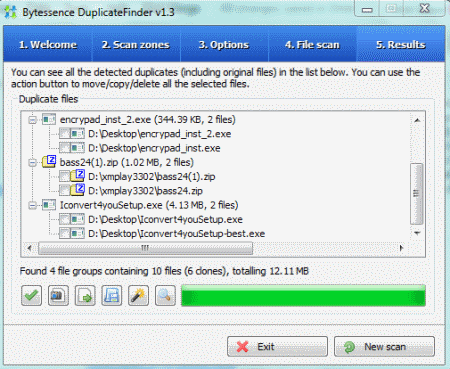Screen dimensions: 450x369
Task: Select checkbox for Iconvert4youSetup-best.exe
Action: pyautogui.click(x=64, y=234)
